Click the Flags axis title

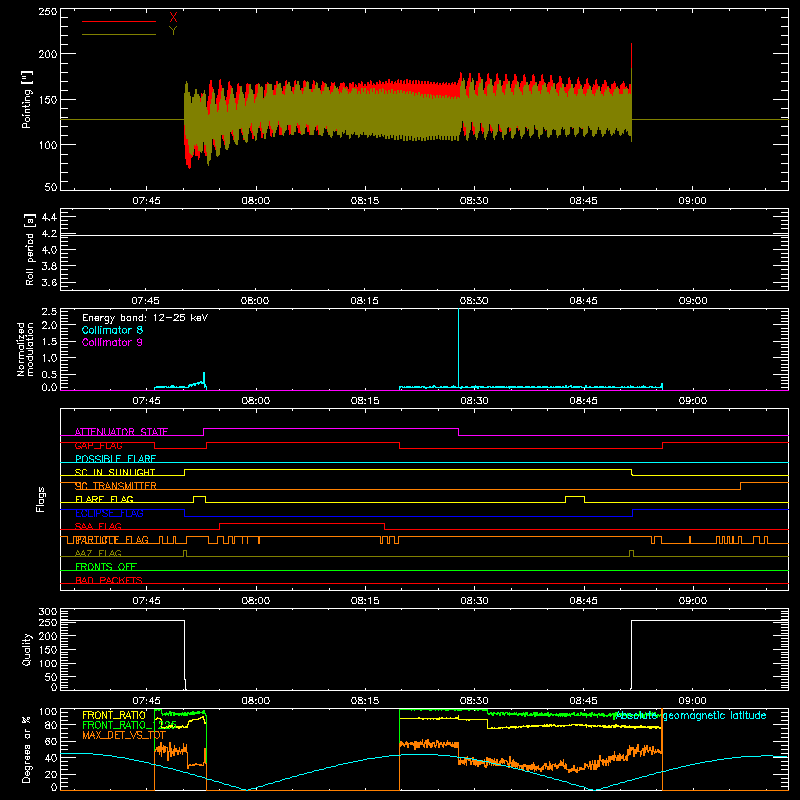point(41,499)
